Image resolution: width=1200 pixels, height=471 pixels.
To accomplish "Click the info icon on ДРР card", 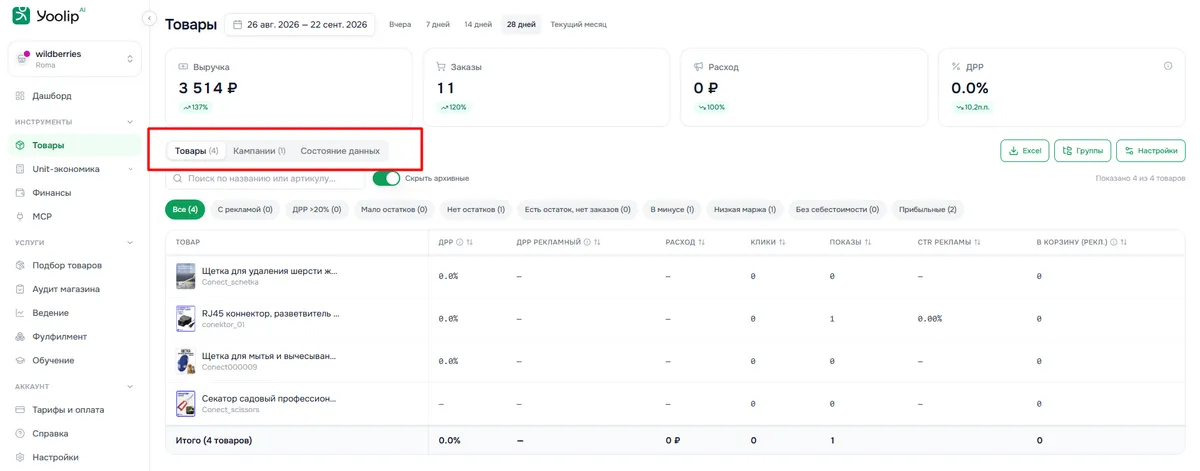I will (1168, 66).
